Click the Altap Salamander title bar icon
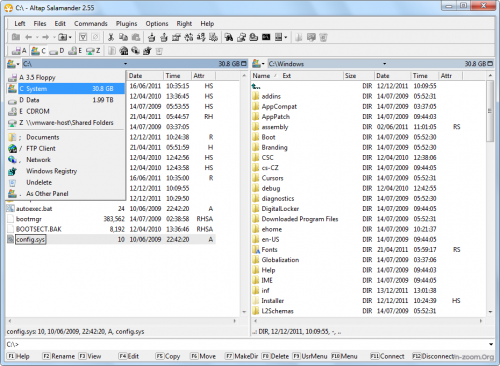 tap(9, 7)
